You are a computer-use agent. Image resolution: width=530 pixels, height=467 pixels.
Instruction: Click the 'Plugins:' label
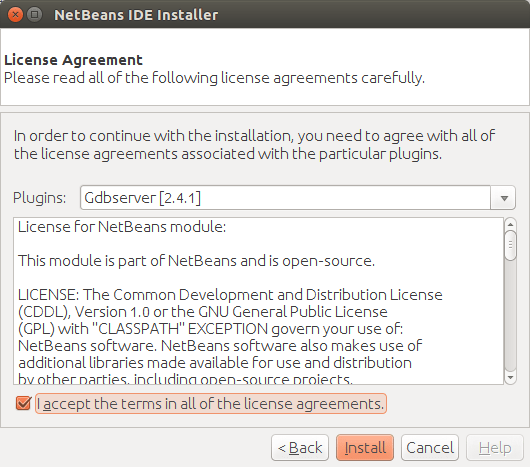pos(40,198)
